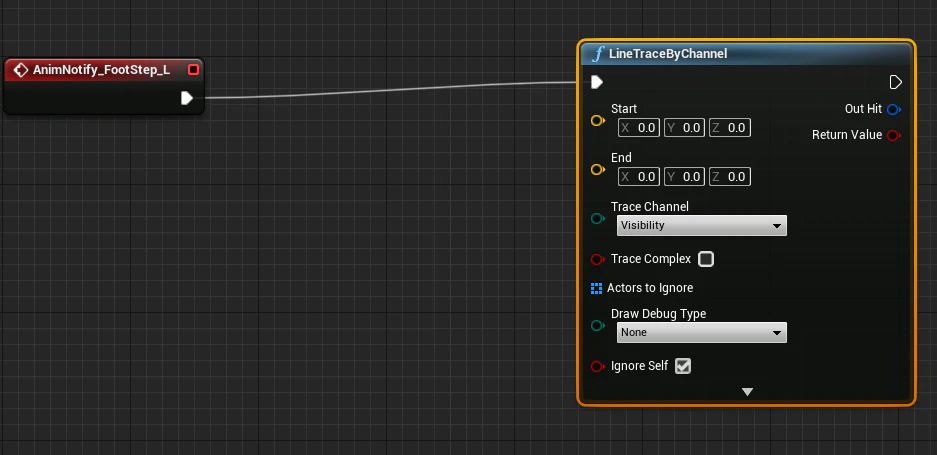
Task: Edit the End Y value field
Action: [684, 177]
